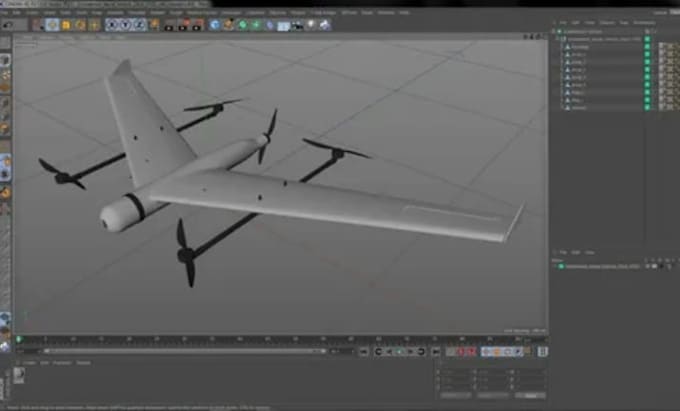
Task: Click the viewport orbit navigation icon
Action: pyautogui.click(x=538, y=36)
